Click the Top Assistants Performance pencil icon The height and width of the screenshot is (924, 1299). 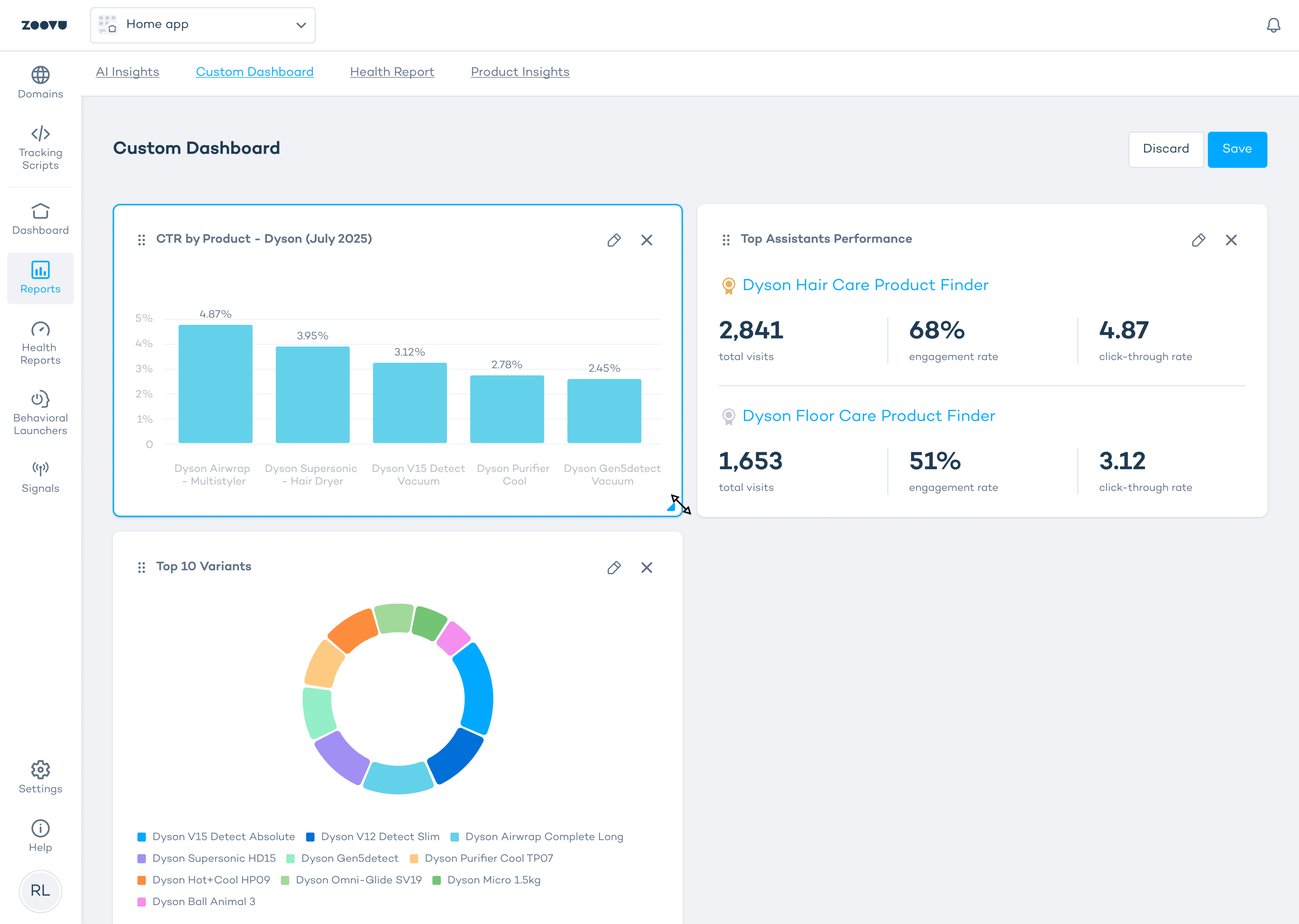pyautogui.click(x=1198, y=240)
